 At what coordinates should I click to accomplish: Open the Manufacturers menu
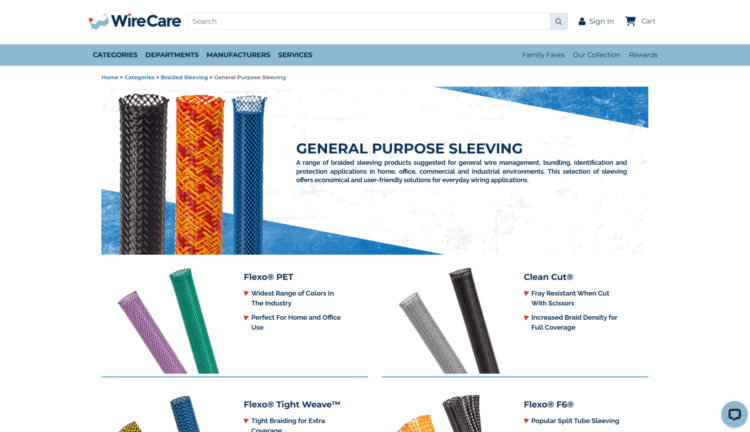(x=238, y=55)
